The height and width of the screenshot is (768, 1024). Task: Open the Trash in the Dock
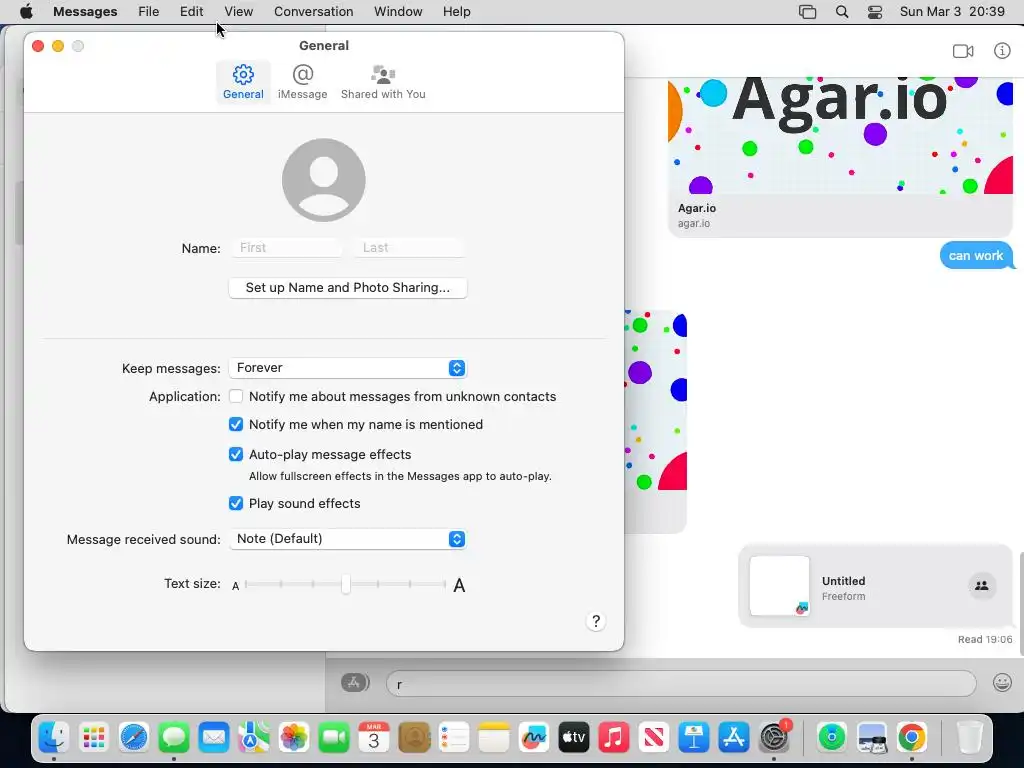click(969, 738)
